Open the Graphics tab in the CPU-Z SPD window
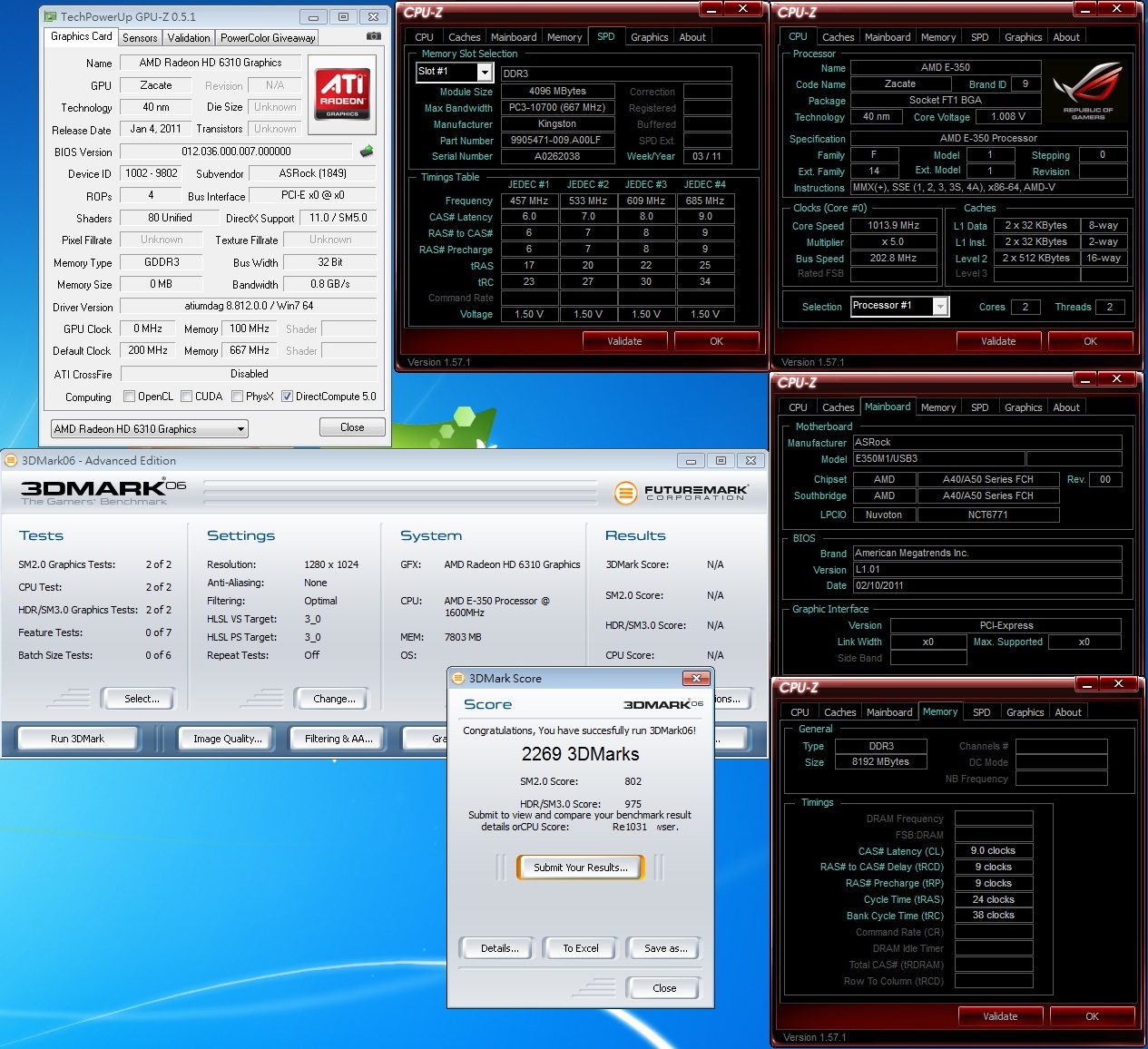This screenshot has height=1049, width=1148. (x=650, y=37)
